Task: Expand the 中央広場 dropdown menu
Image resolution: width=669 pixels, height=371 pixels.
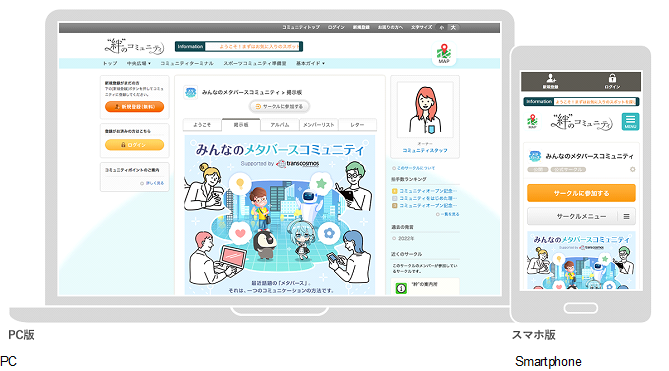Action: 139,64
